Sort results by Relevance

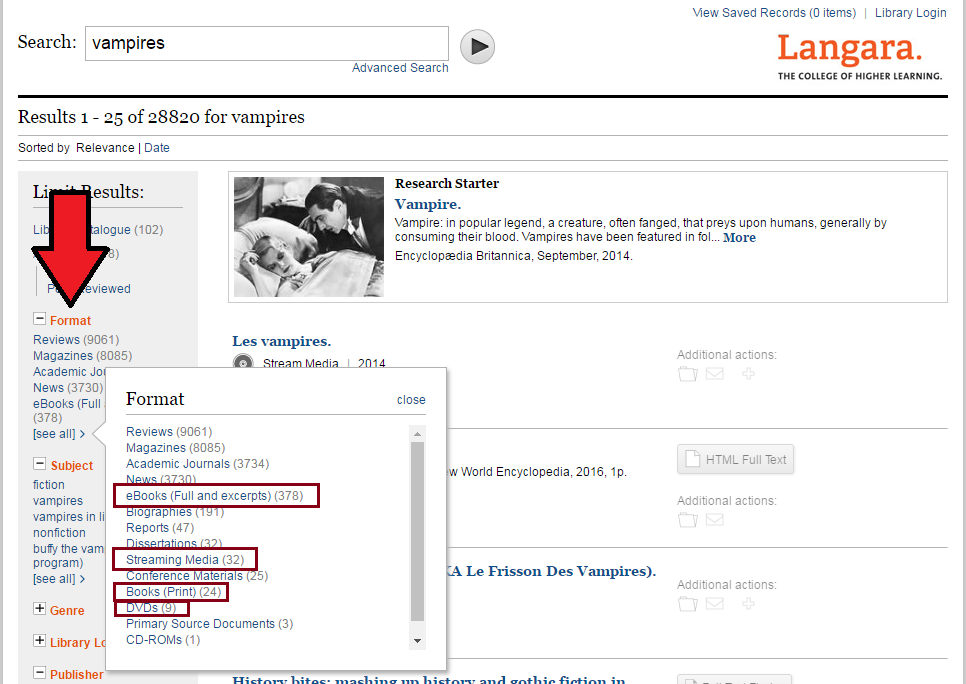coord(105,148)
